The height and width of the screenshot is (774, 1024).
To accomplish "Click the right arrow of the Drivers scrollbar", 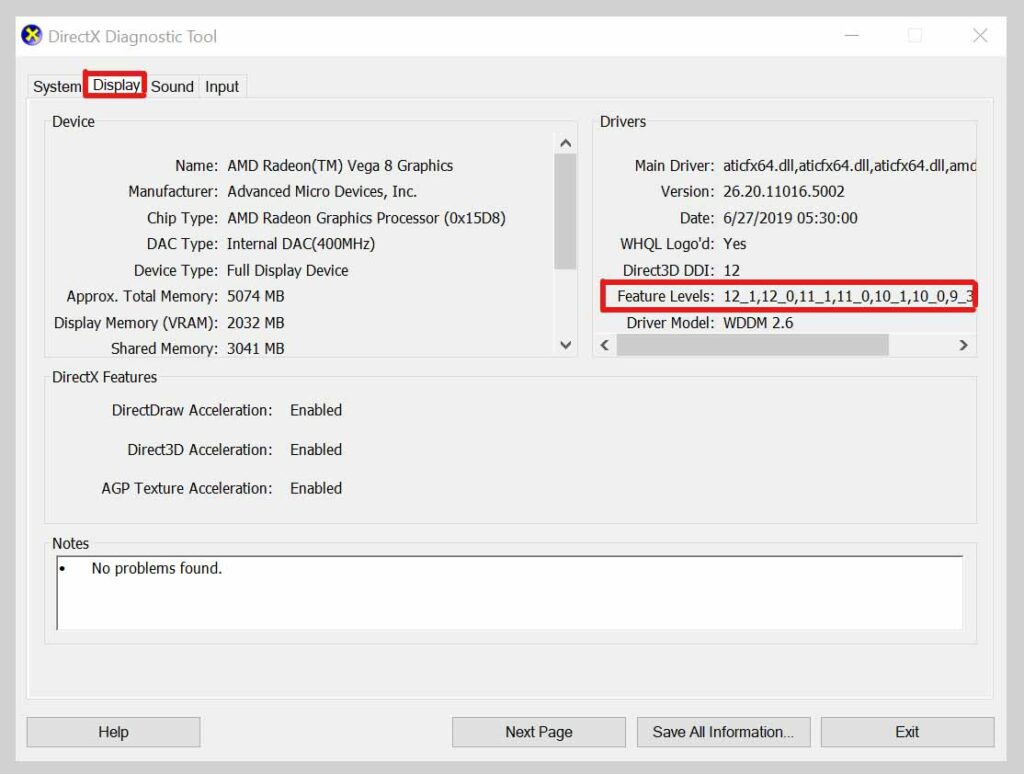I will (963, 344).
